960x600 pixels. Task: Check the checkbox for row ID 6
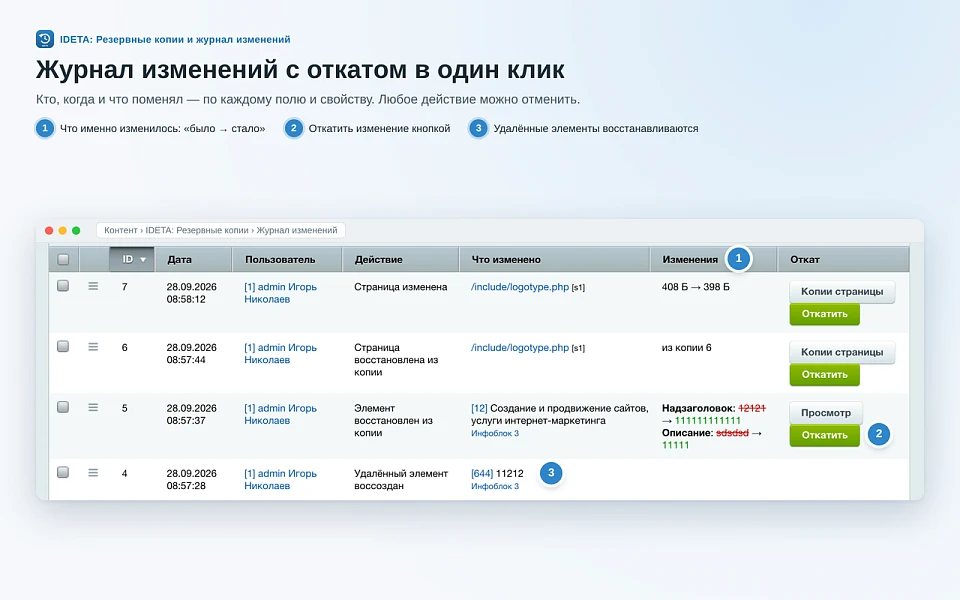pyautogui.click(x=63, y=347)
